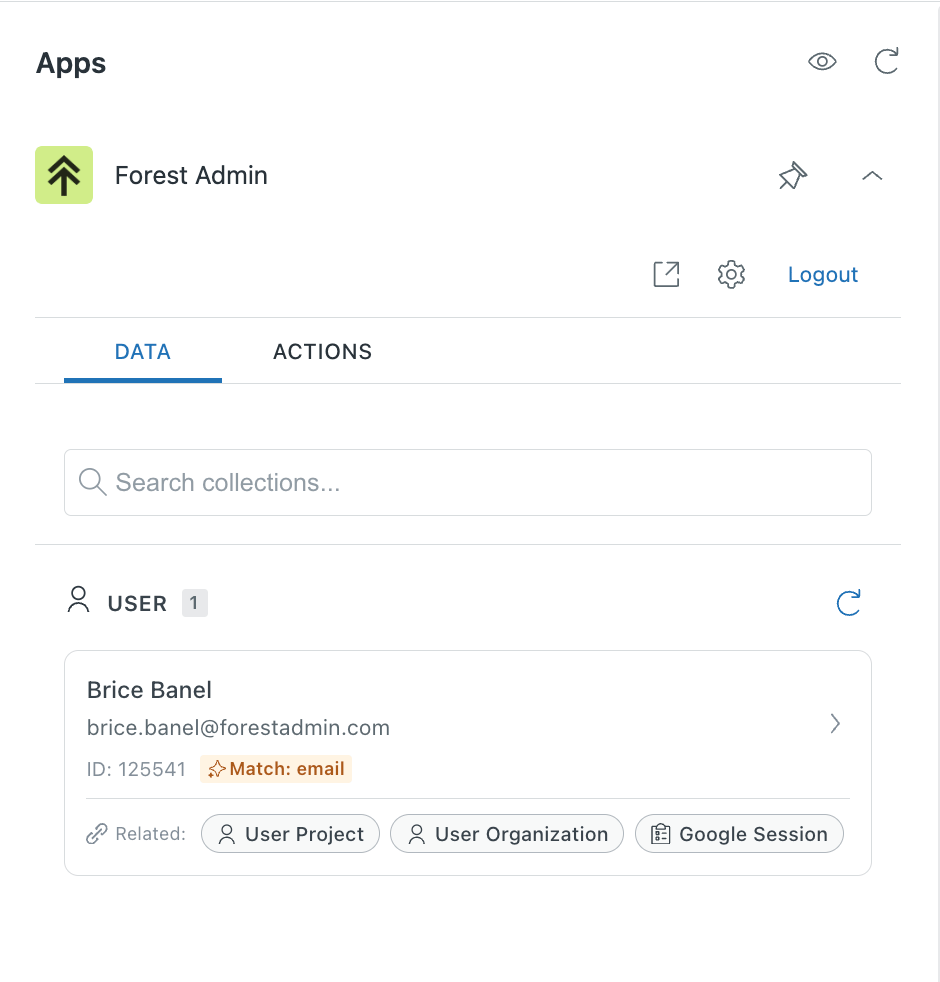This screenshot has width=940, height=982.
Task: Open the Google Session related chip
Action: pos(740,834)
